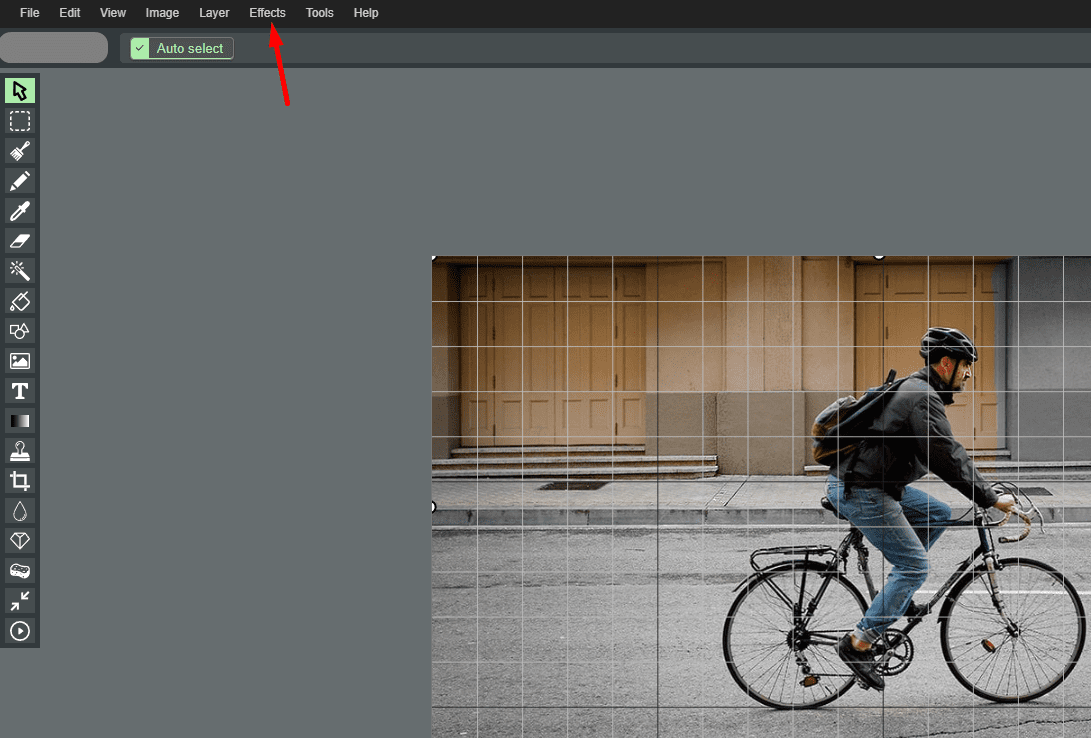Open the Layer menu

point(214,13)
